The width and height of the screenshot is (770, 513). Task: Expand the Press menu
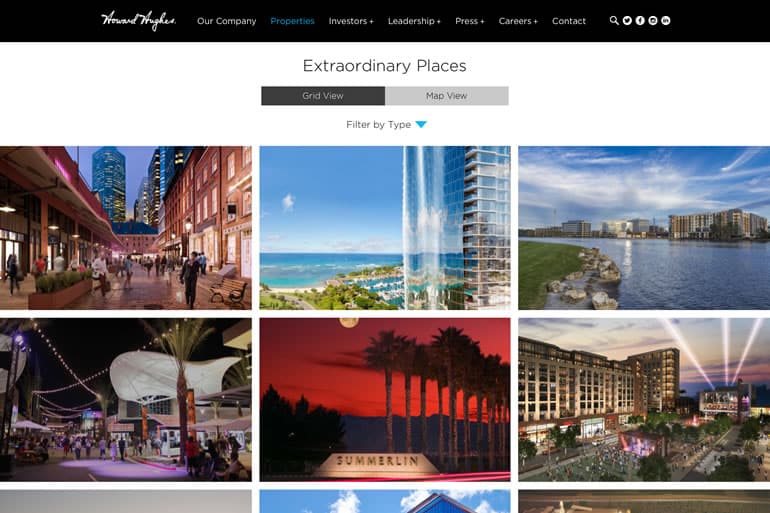click(x=469, y=21)
